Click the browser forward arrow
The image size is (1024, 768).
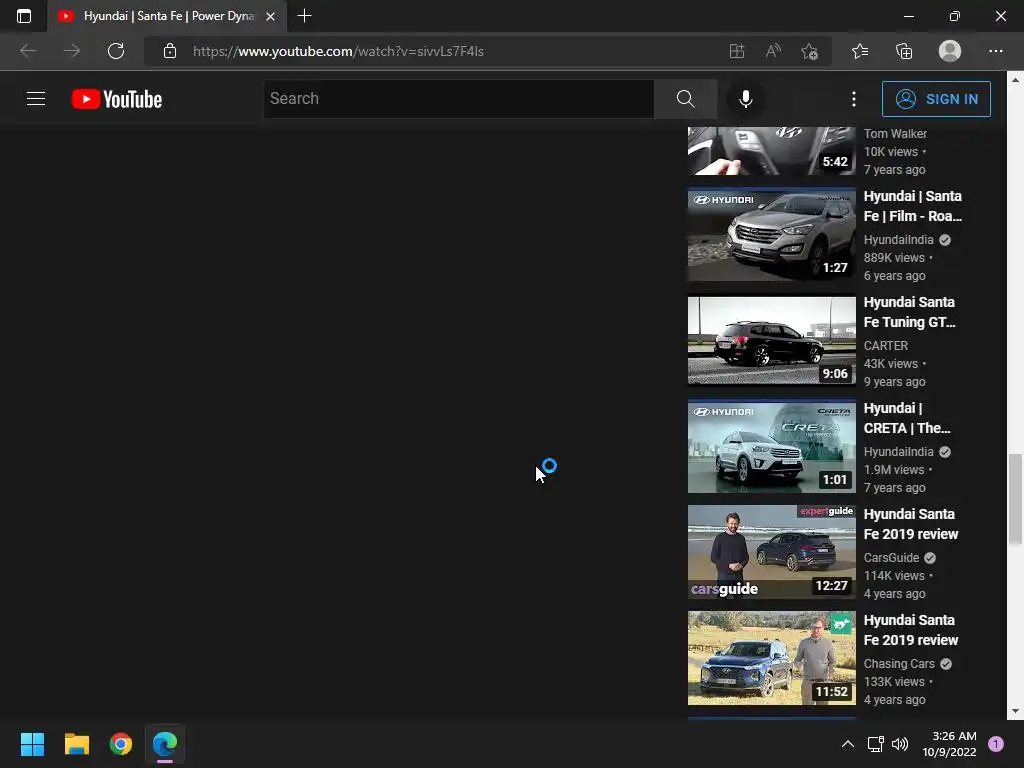point(72,51)
